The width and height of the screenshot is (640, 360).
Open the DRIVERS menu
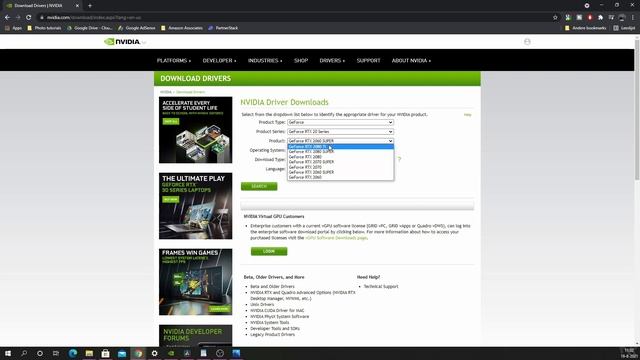pos(332,60)
